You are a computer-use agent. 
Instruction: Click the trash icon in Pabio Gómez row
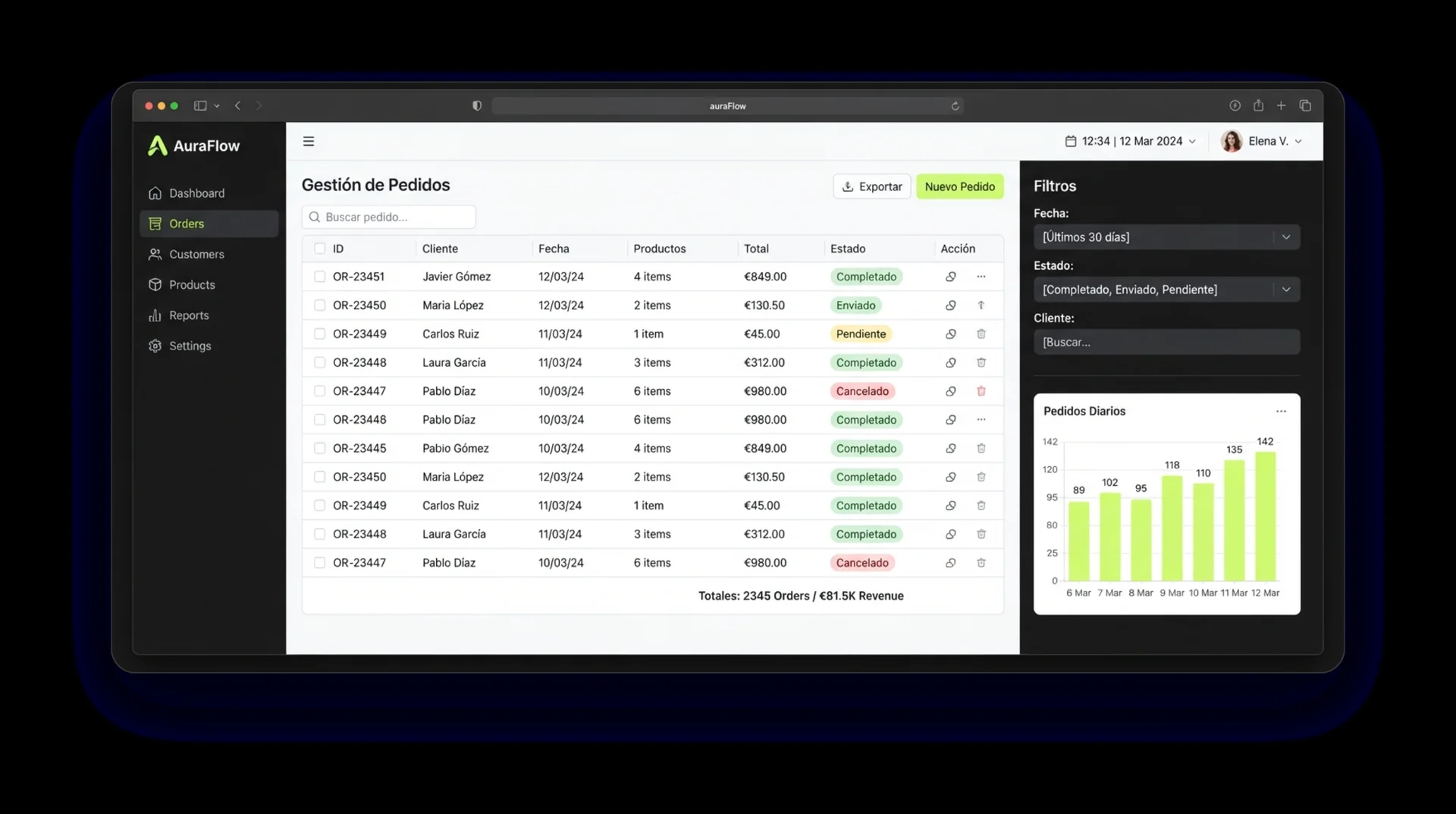[x=981, y=449]
